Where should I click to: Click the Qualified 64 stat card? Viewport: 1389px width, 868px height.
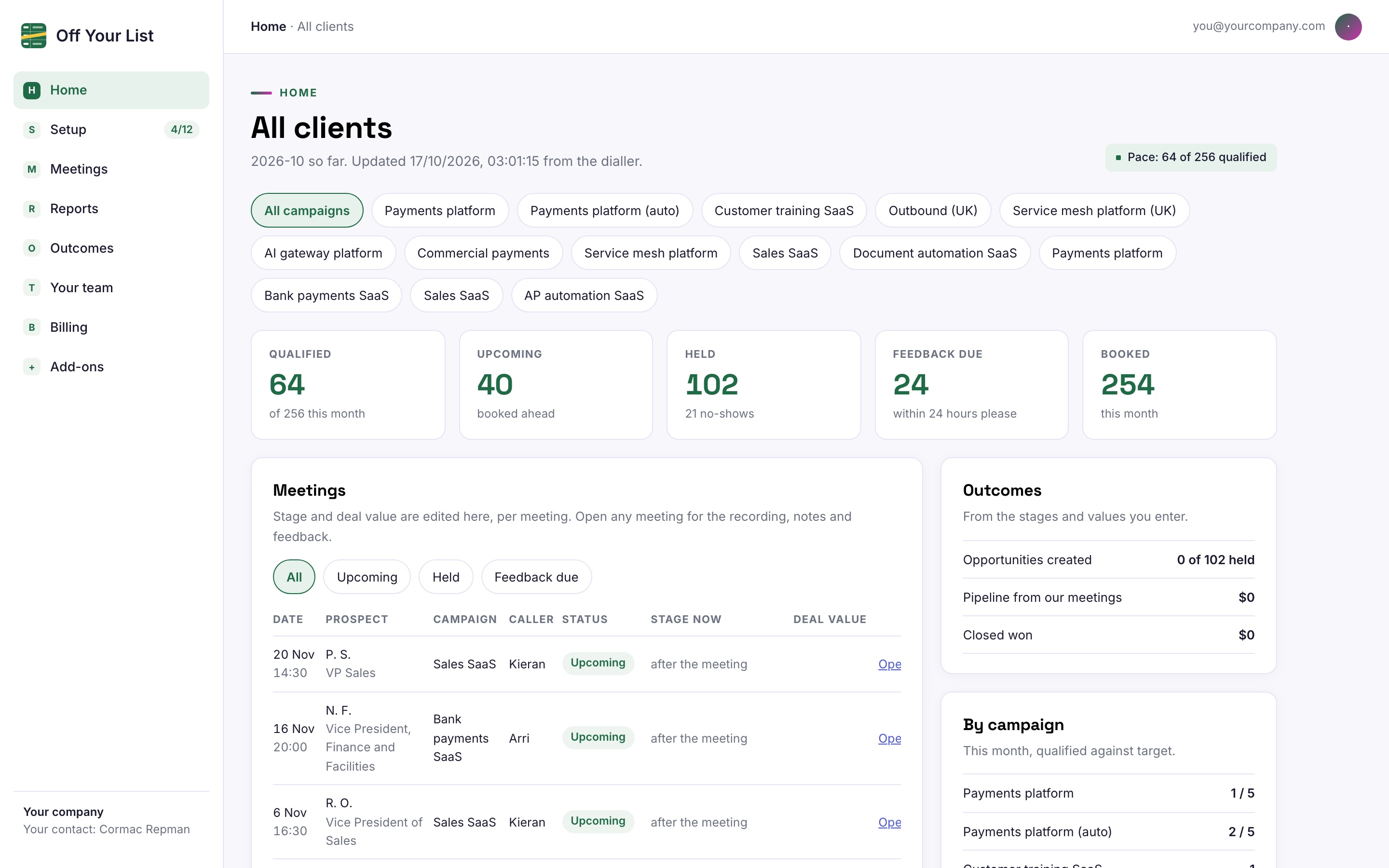(x=348, y=385)
